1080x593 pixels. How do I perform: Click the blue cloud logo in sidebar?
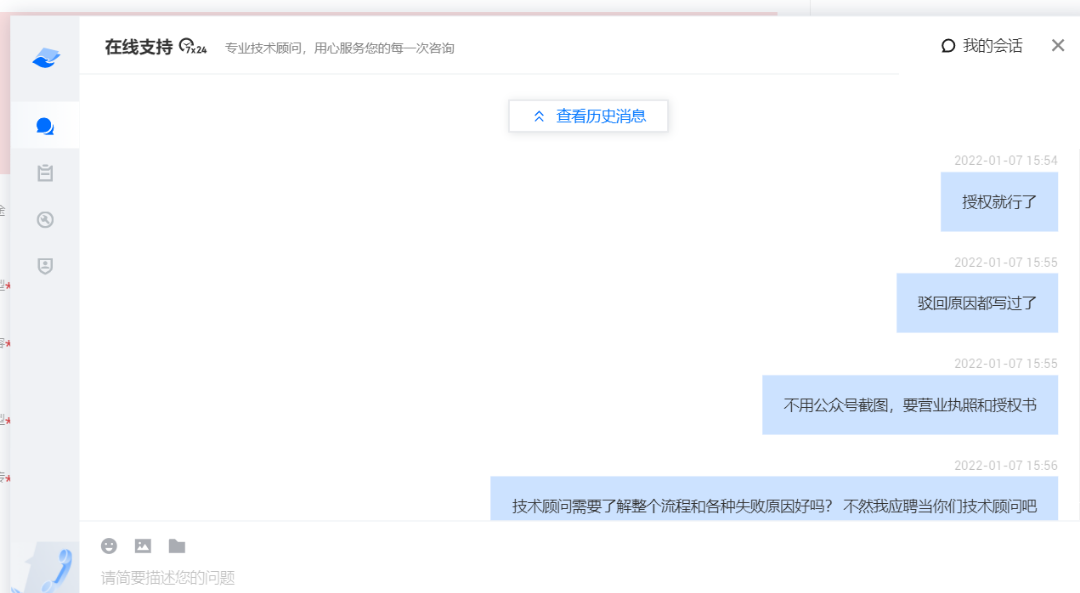click(x=45, y=58)
